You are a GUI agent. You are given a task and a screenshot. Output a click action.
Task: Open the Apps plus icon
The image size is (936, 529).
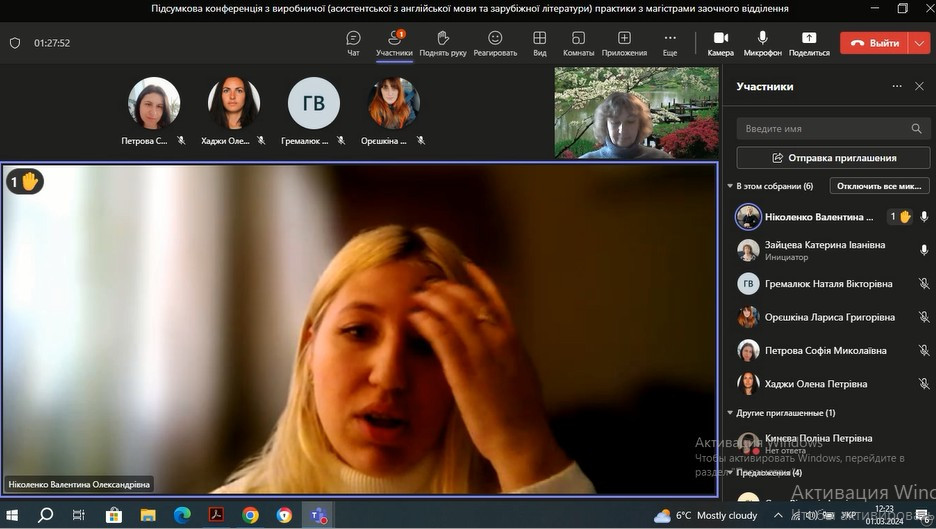(624, 42)
